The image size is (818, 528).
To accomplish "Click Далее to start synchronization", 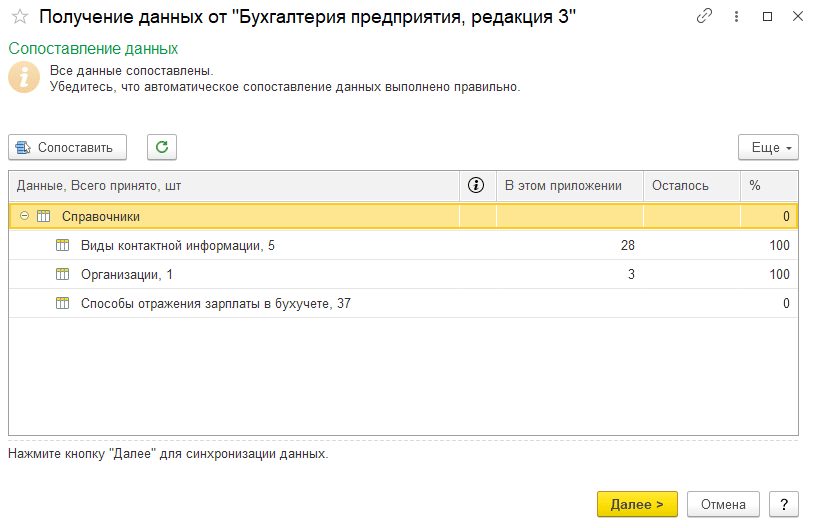I will pos(637,504).
